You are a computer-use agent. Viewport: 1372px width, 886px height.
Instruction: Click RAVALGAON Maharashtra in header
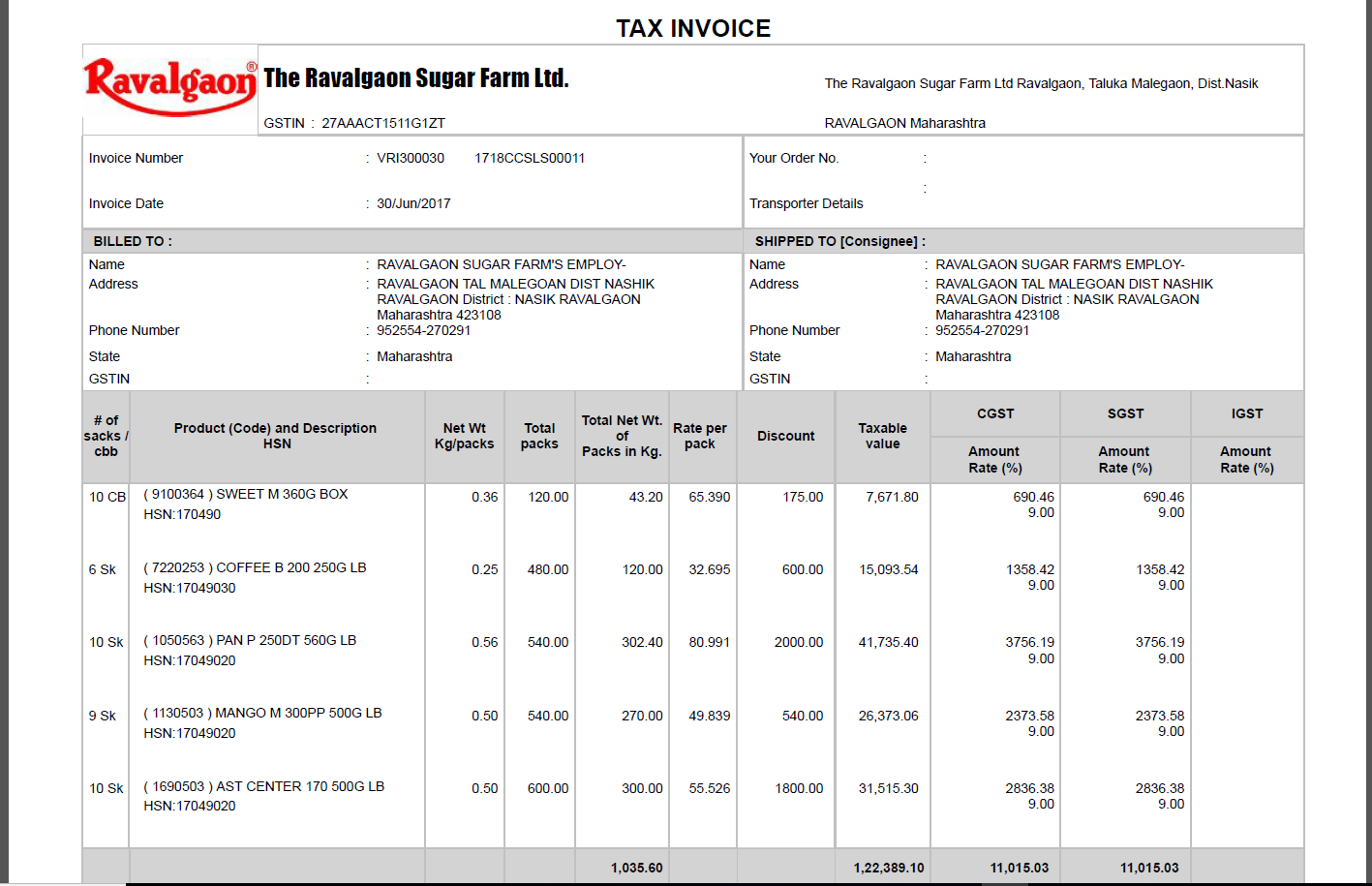[x=905, y=123]
